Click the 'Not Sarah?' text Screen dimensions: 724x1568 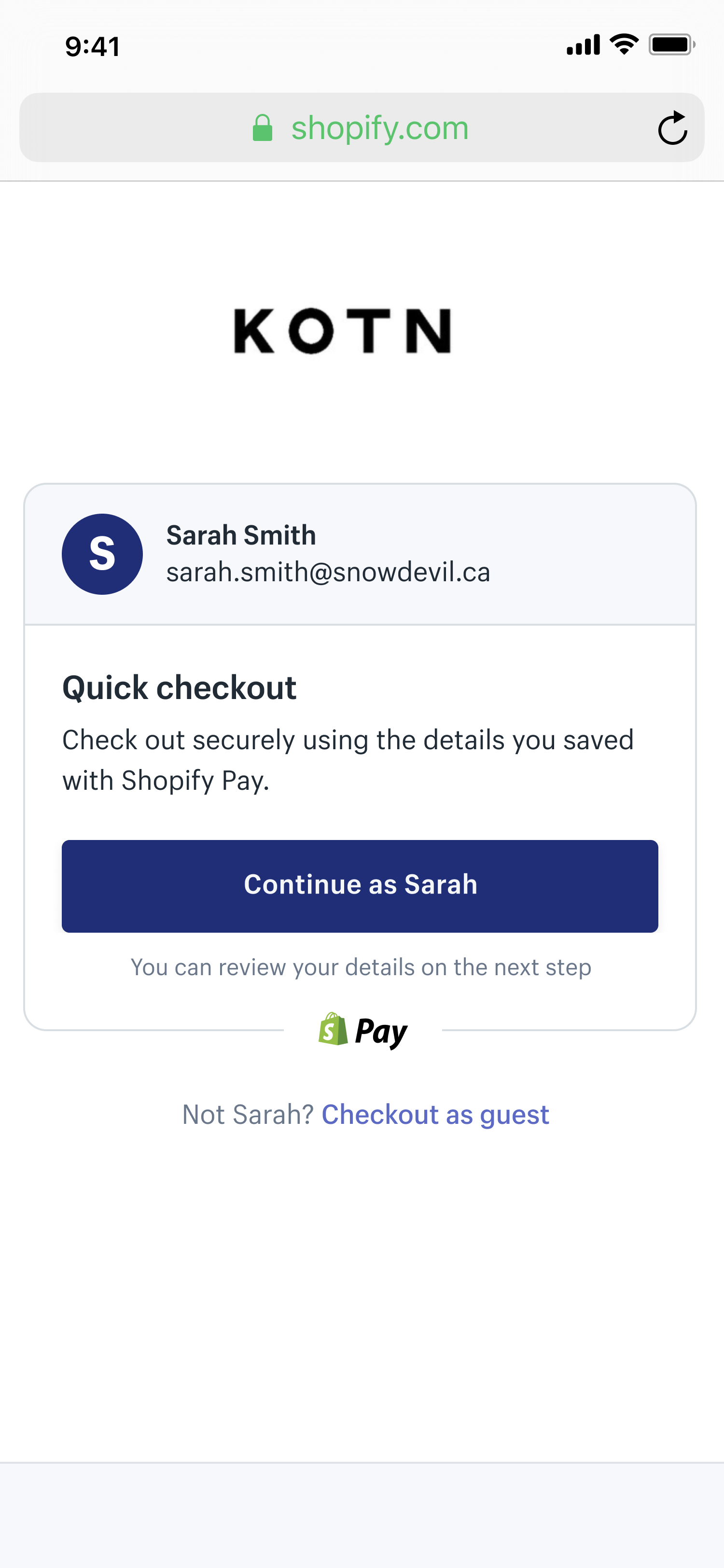[x=248, y=1115]
